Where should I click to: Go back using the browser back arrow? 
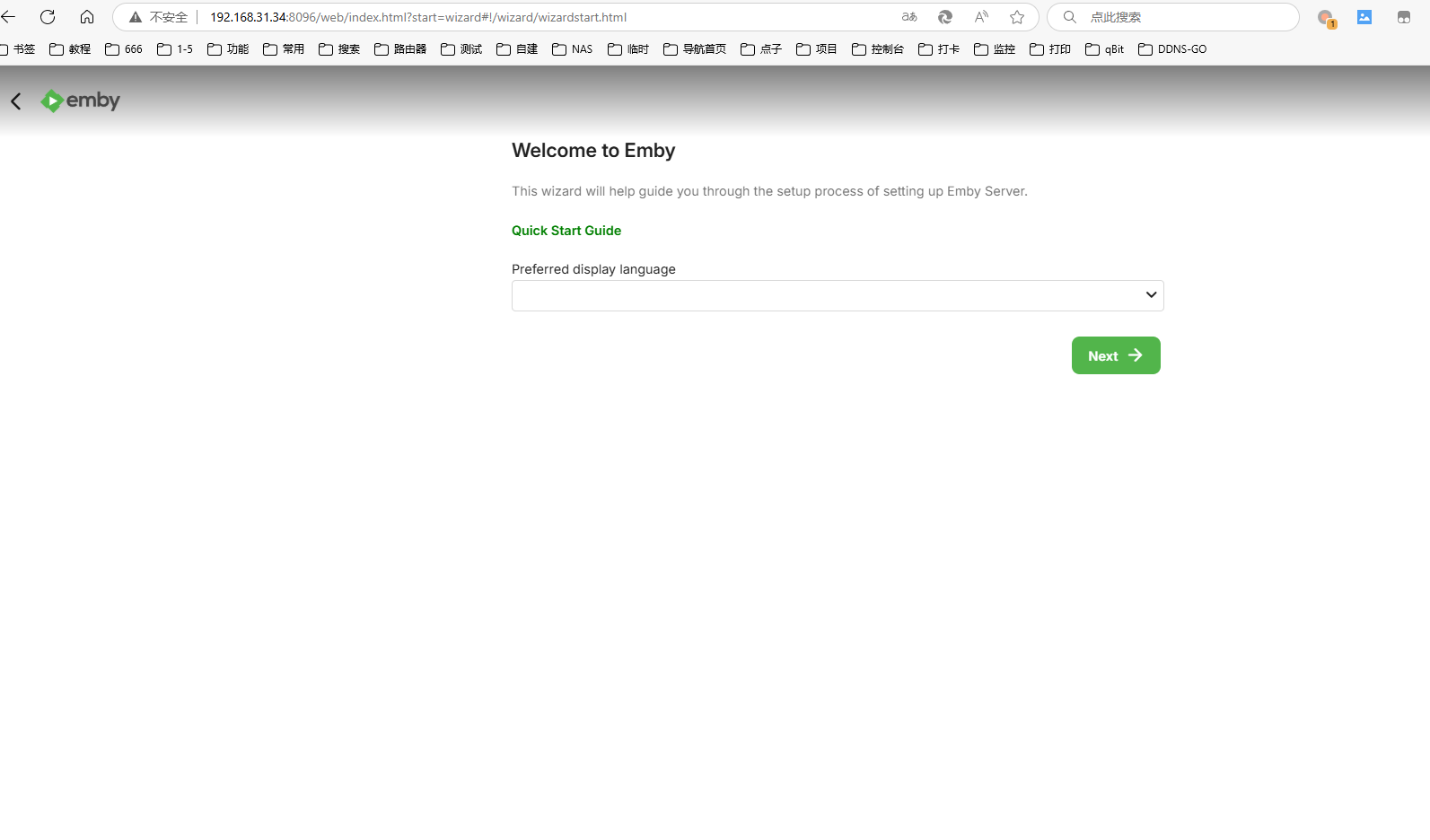pos(8,17)
